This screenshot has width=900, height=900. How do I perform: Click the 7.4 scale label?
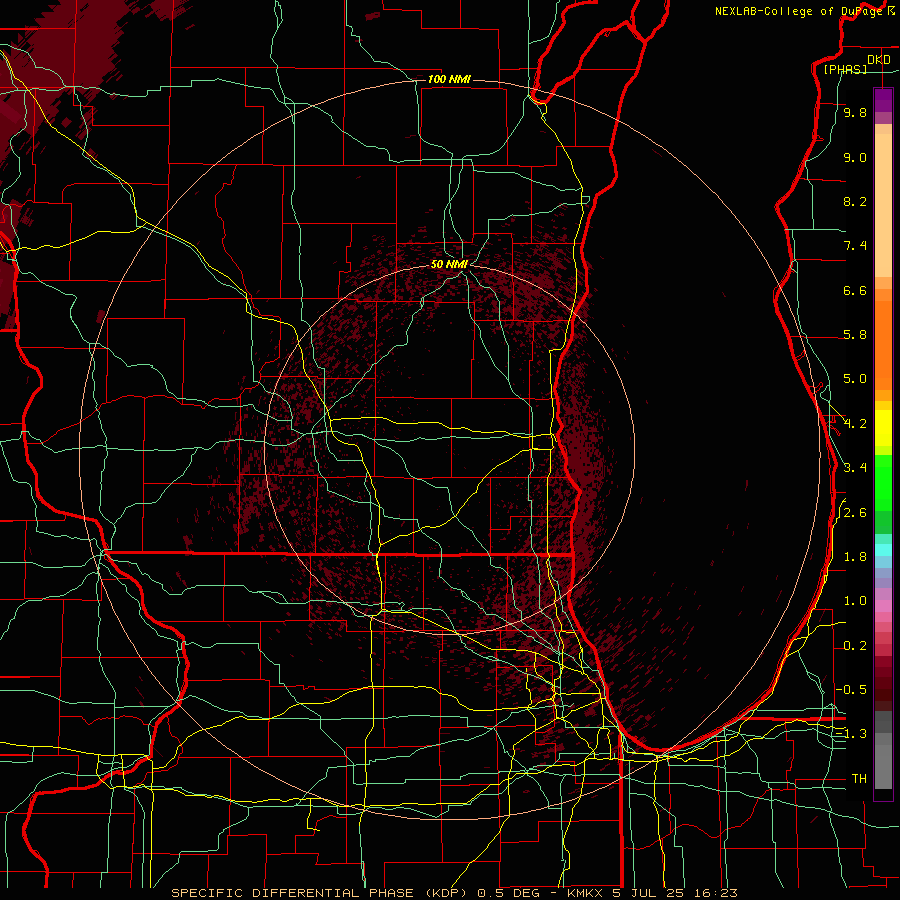(855, 246)
